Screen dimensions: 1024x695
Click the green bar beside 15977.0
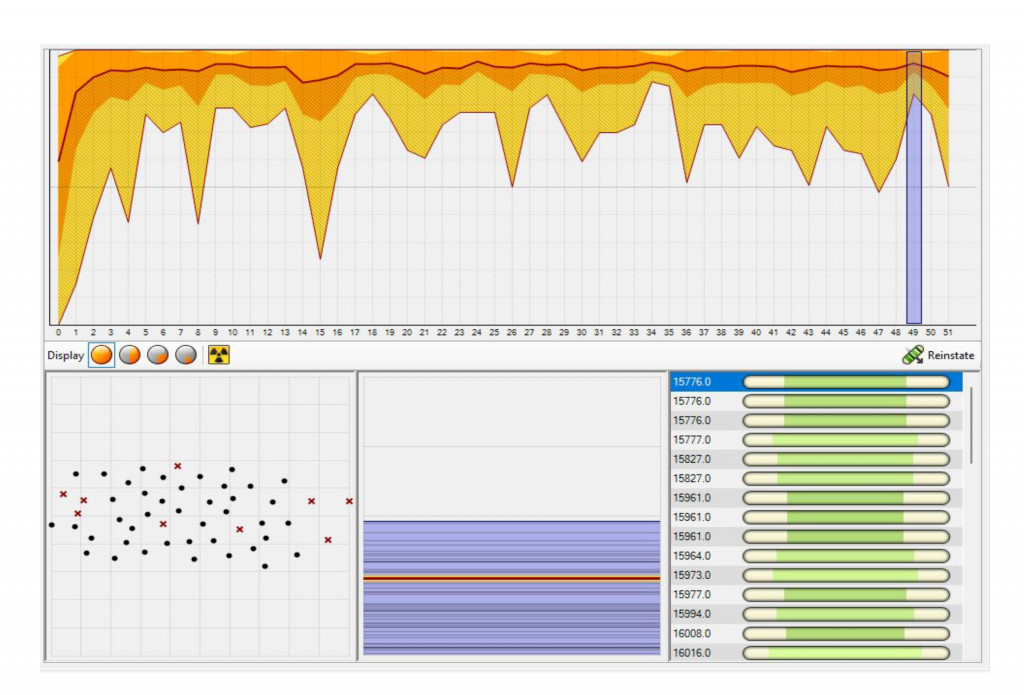[845, 595]
